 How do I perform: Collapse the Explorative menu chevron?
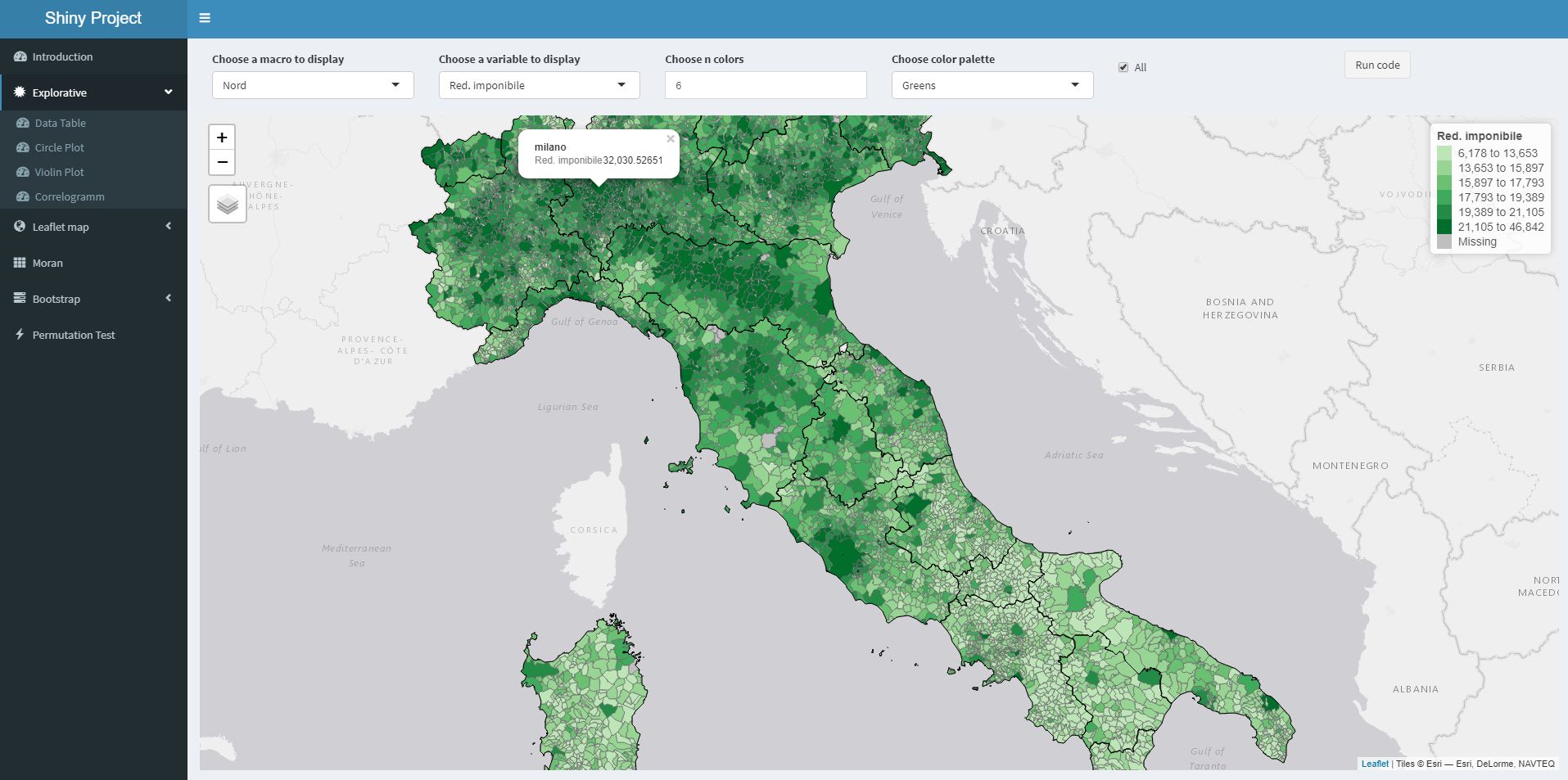[x=169, y=92]
